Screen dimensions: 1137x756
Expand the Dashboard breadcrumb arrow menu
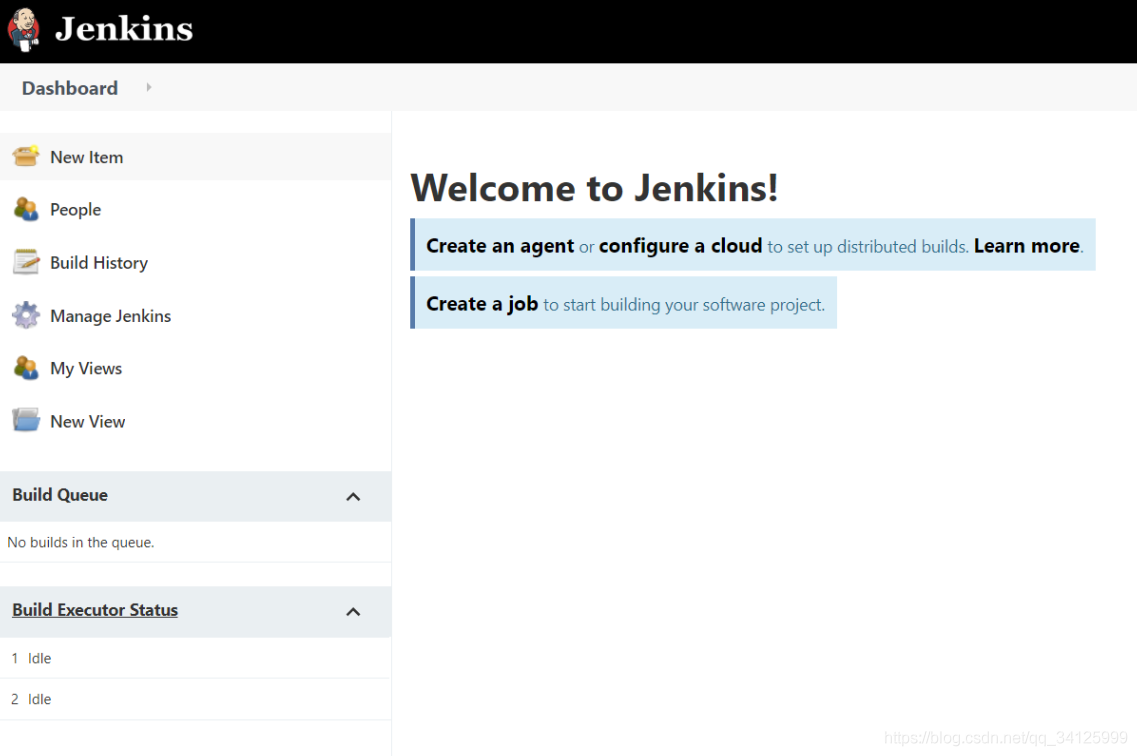coord(149,88)
